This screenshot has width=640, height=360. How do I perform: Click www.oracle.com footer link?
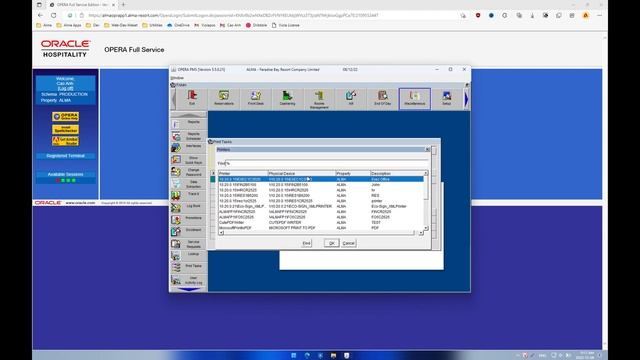click(80, 203)
